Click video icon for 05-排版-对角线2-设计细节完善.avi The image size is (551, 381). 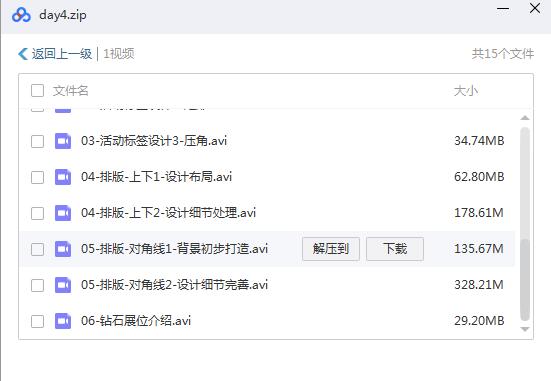pos(63,285)
